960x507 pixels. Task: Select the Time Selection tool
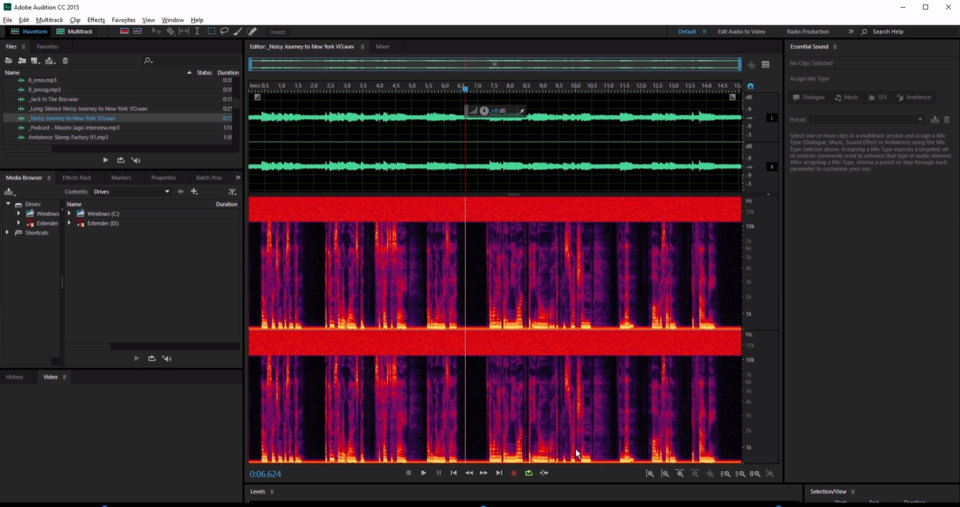[x=197, y=31]
